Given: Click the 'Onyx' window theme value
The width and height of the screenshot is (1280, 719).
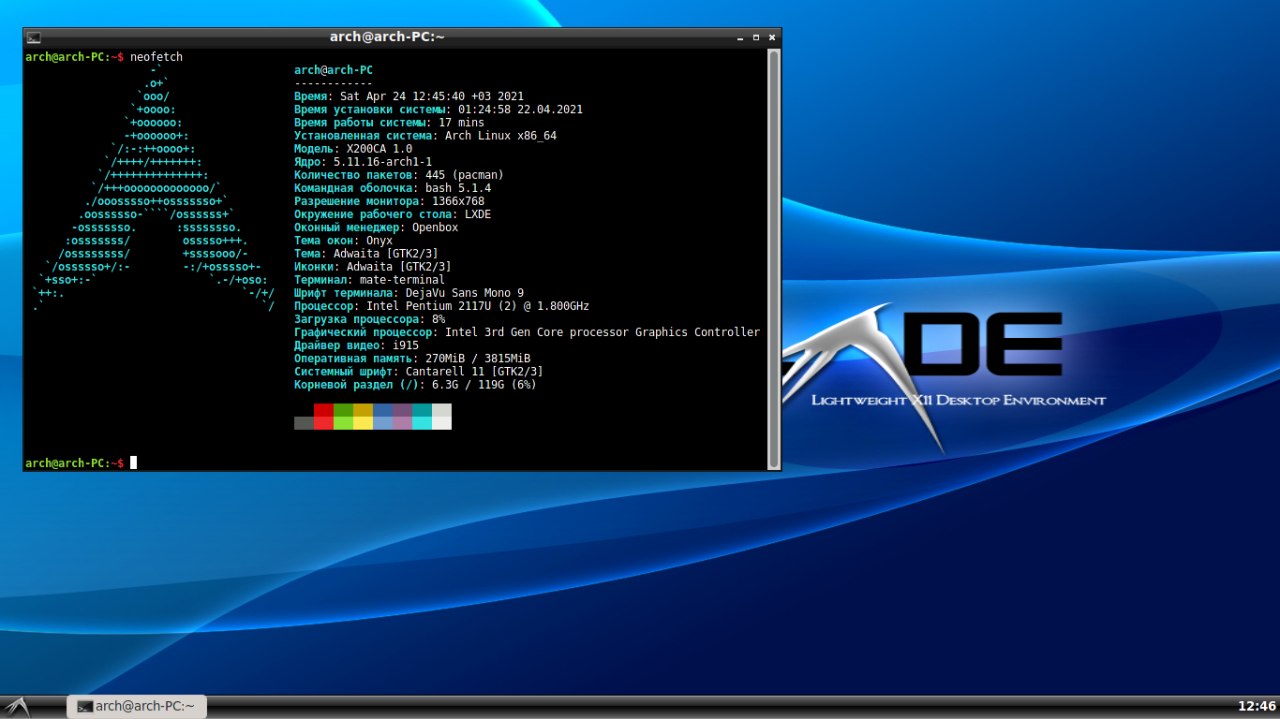Looking at the screenshot, I should point(379,240).
